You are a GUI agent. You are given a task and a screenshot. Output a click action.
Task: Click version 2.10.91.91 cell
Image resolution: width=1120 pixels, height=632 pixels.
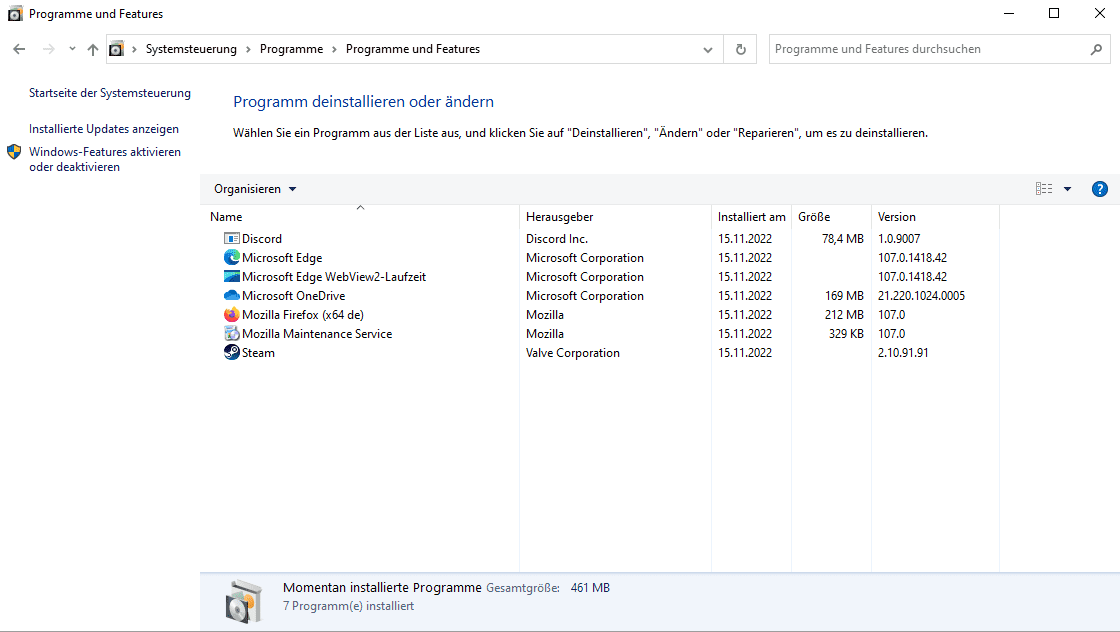(x=903, y=353)
